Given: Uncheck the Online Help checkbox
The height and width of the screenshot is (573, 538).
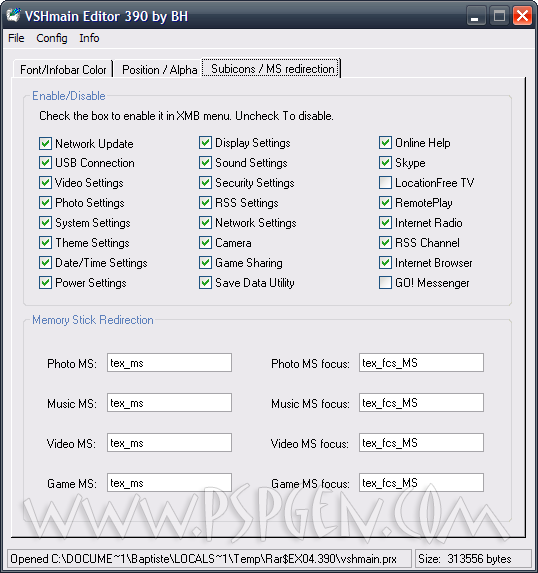Looking at the screenshot, I should tap(385, 143).
